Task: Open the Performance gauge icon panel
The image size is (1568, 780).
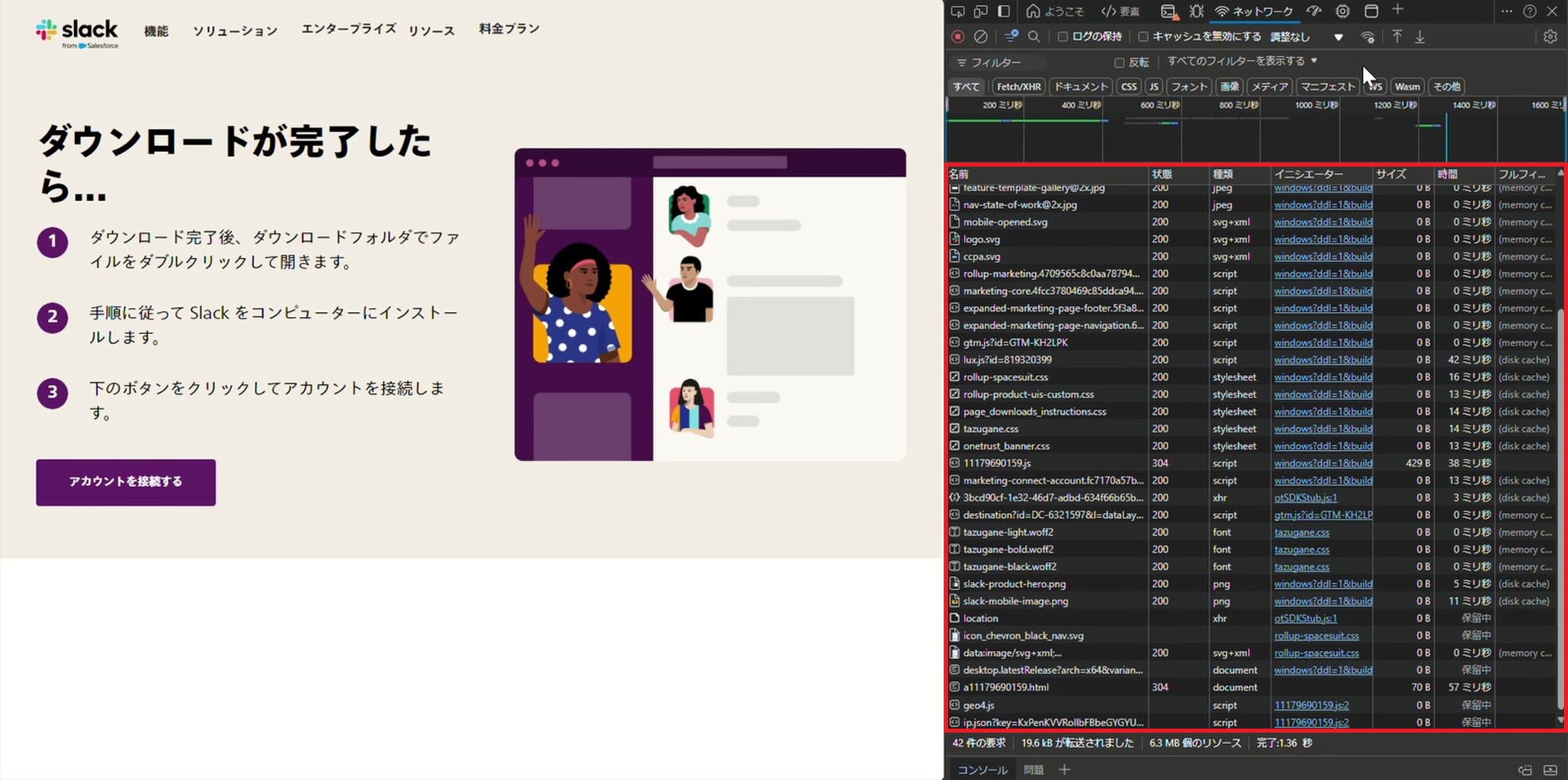Action: (x=1314, y=11)
